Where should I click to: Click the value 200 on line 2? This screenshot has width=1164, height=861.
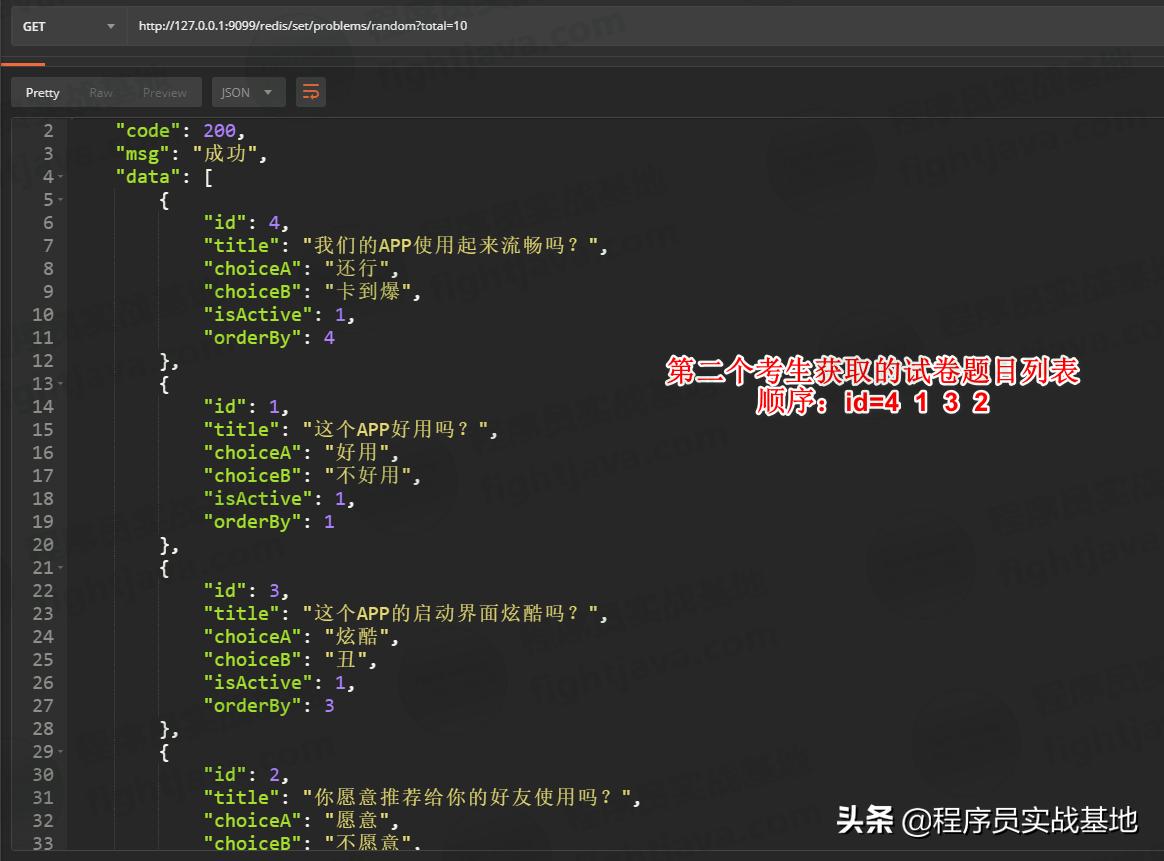(219, 131)
